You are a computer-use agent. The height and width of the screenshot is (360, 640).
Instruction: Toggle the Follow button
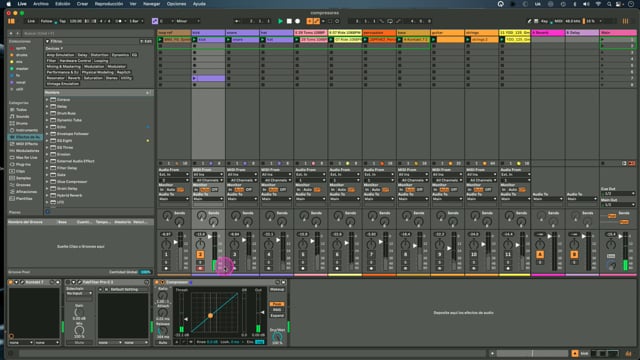pyautogui.click(x=46, y=21)
